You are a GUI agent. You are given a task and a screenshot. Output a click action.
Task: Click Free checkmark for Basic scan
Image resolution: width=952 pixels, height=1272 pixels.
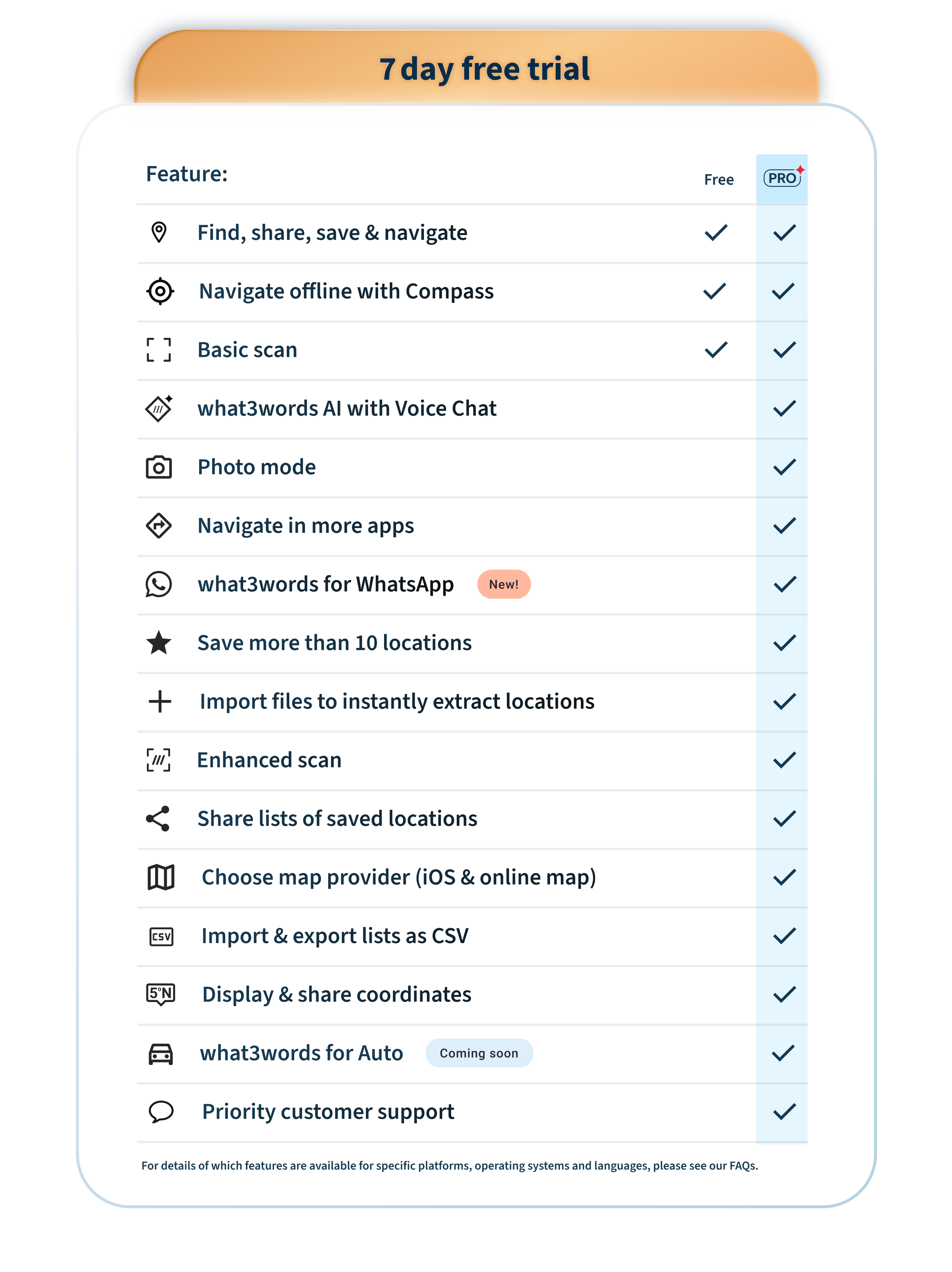pos(716,350)
